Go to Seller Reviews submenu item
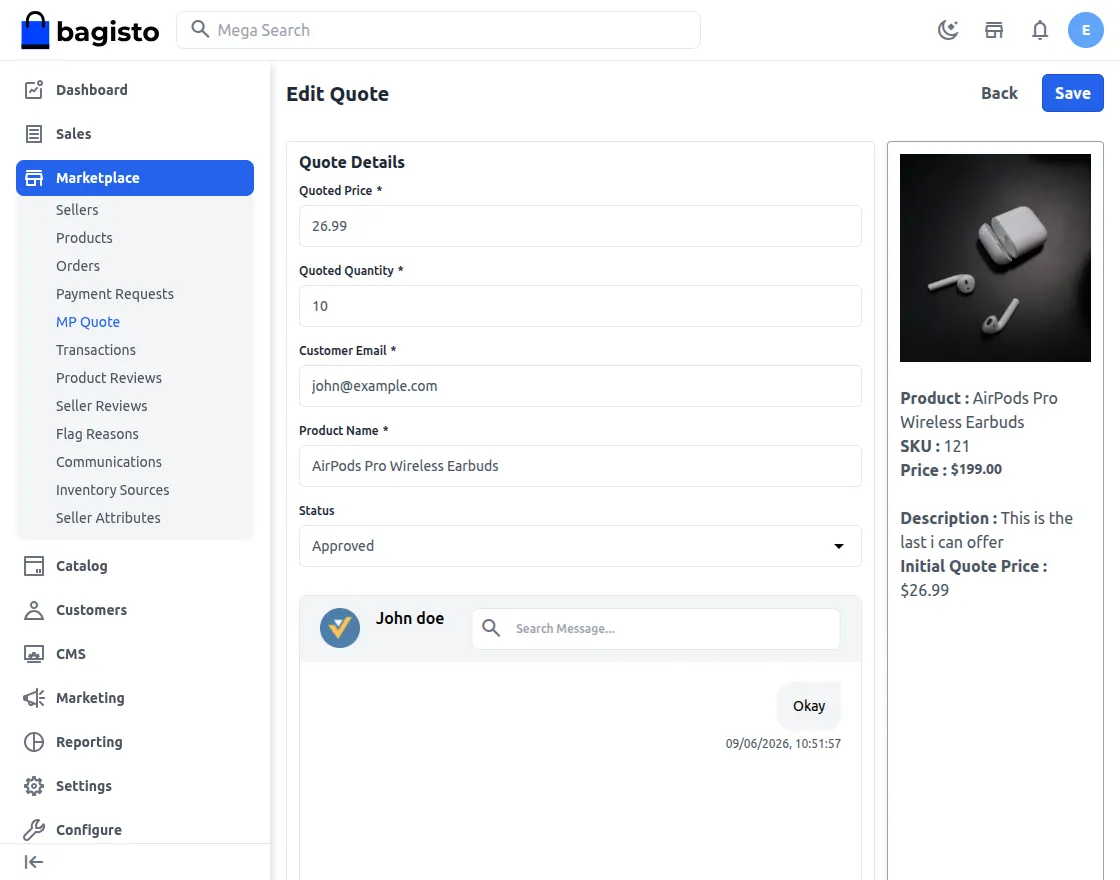 101,406
